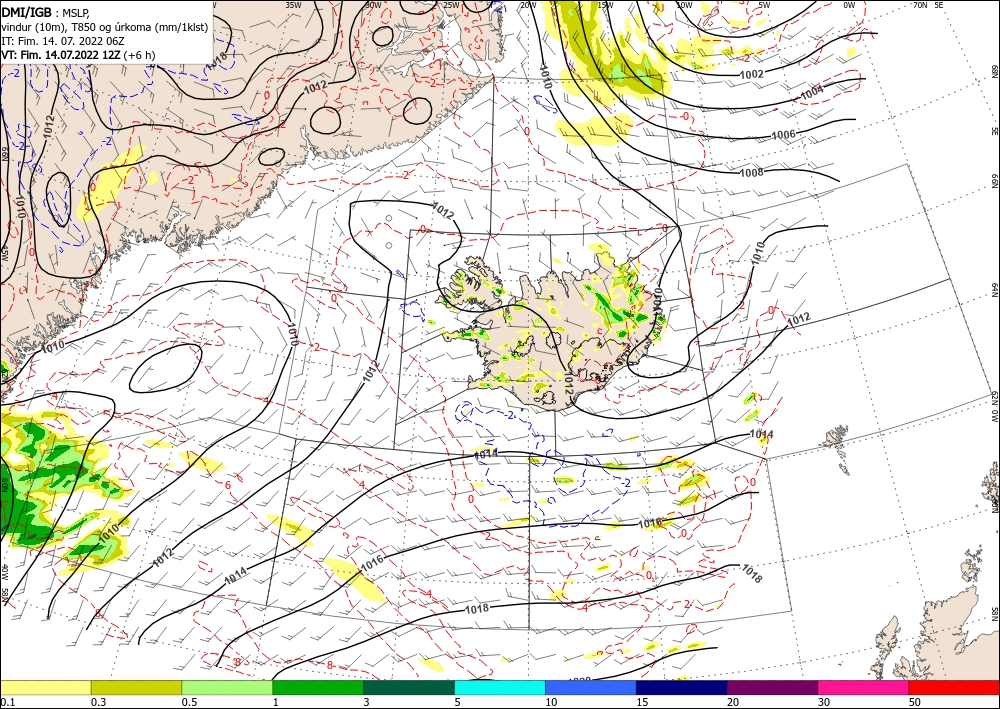Click the '15W' longitude label
The width and height of the screenshot is (1000, 709).
coord(605,5)
